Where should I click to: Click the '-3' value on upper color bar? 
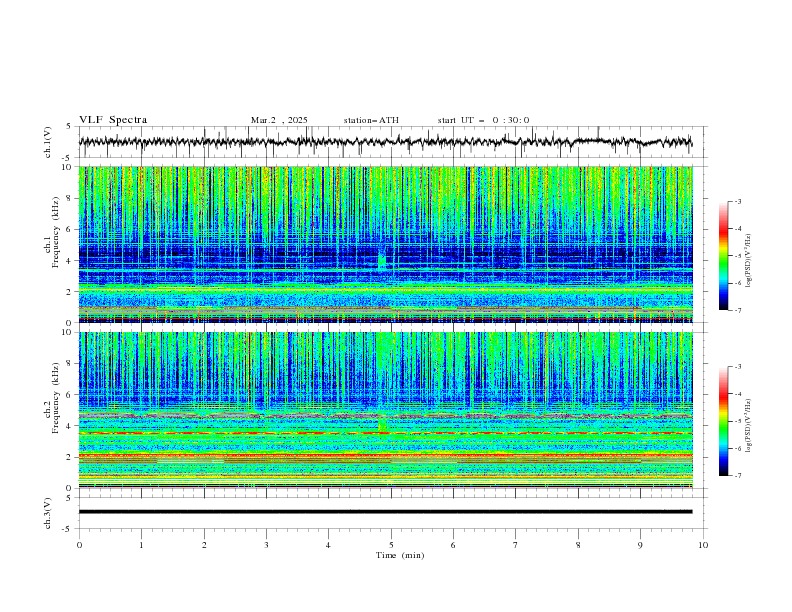click(x=737, y=201)
